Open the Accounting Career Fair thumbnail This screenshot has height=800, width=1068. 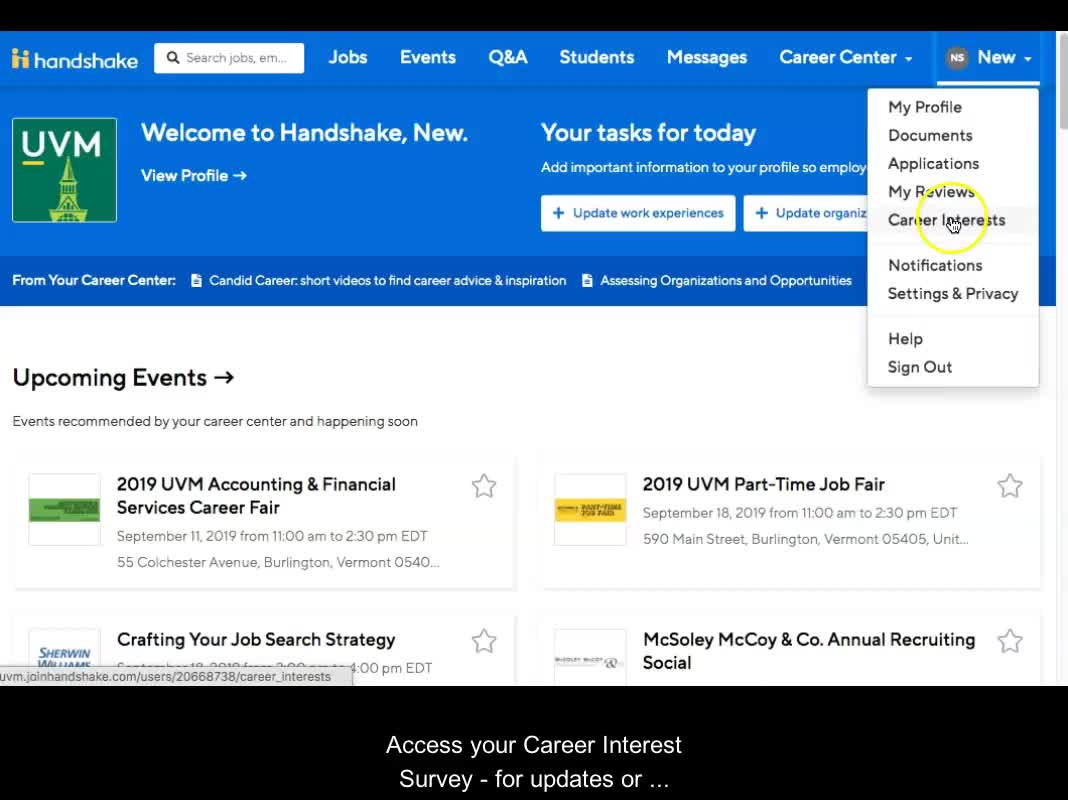65,509
